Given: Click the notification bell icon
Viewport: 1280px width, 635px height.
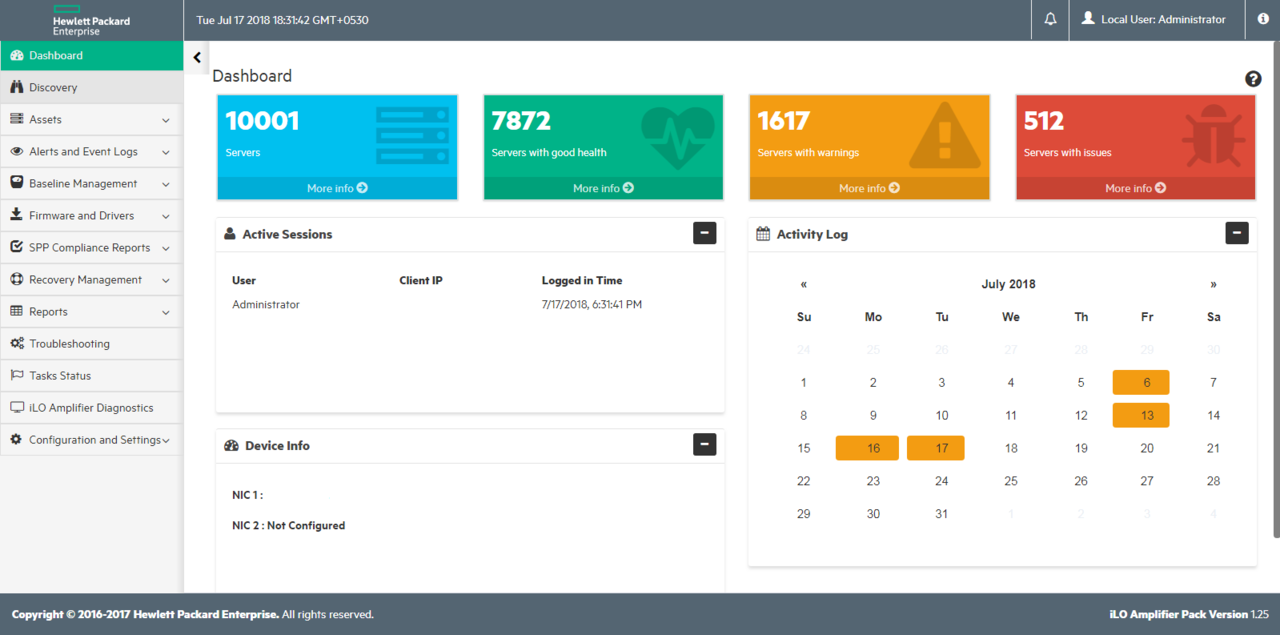Looking at the screenshot, I should (1050, 20).
